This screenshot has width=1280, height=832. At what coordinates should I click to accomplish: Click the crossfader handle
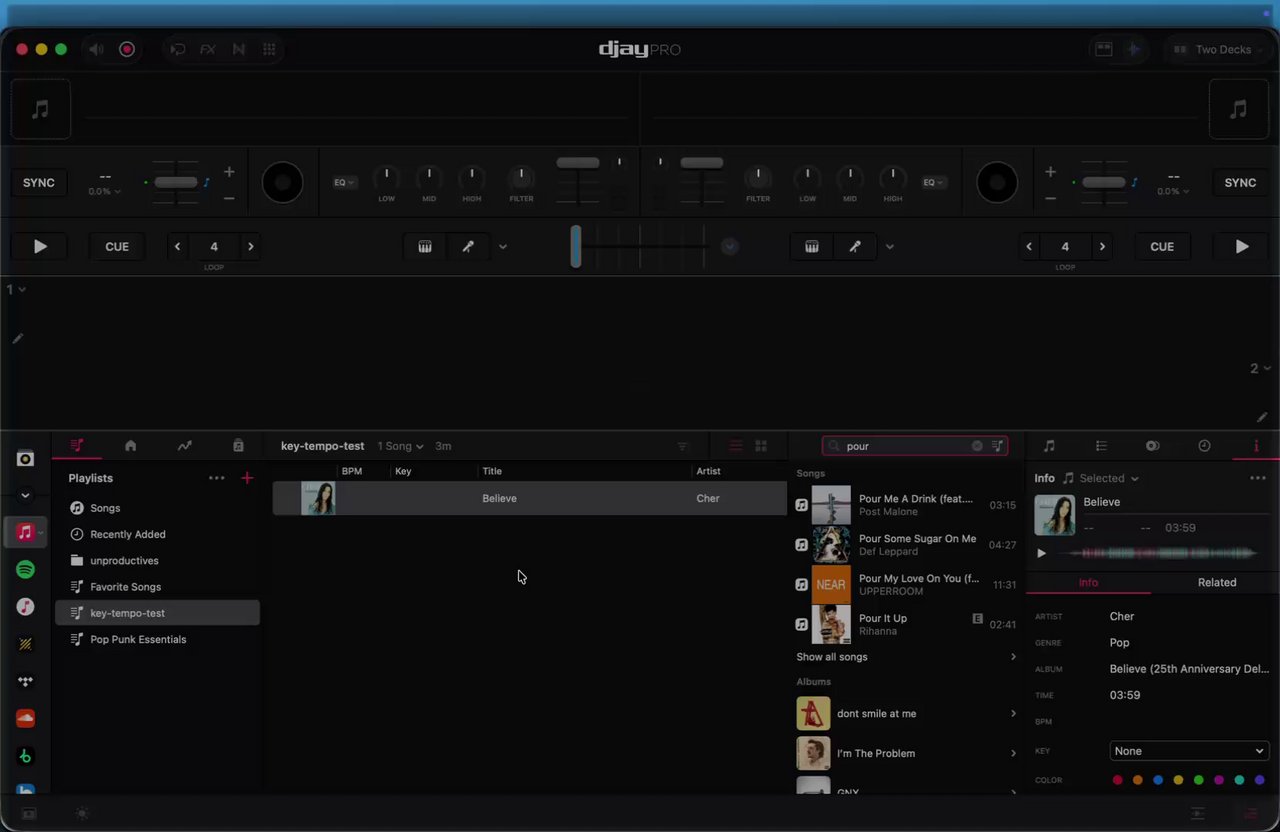pos(575,246)
